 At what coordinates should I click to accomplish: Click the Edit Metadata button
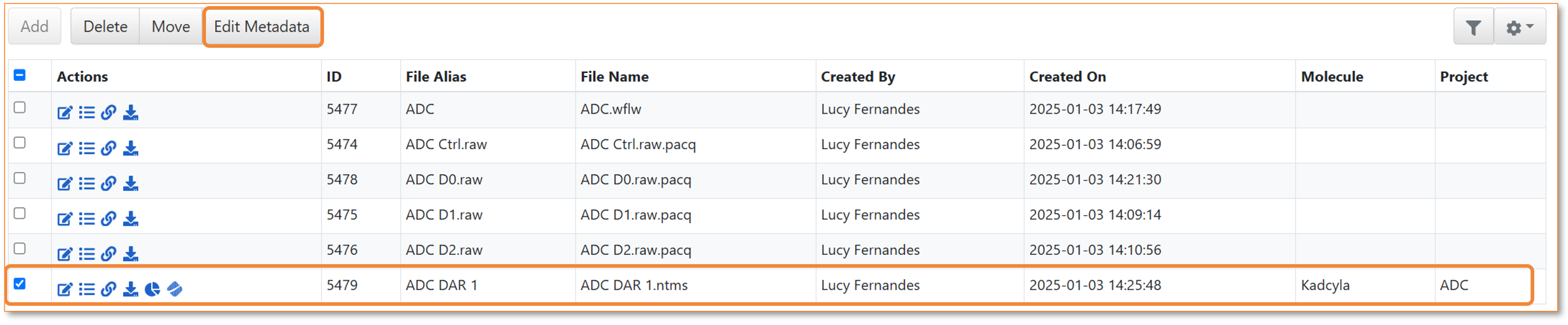point(262,27)
